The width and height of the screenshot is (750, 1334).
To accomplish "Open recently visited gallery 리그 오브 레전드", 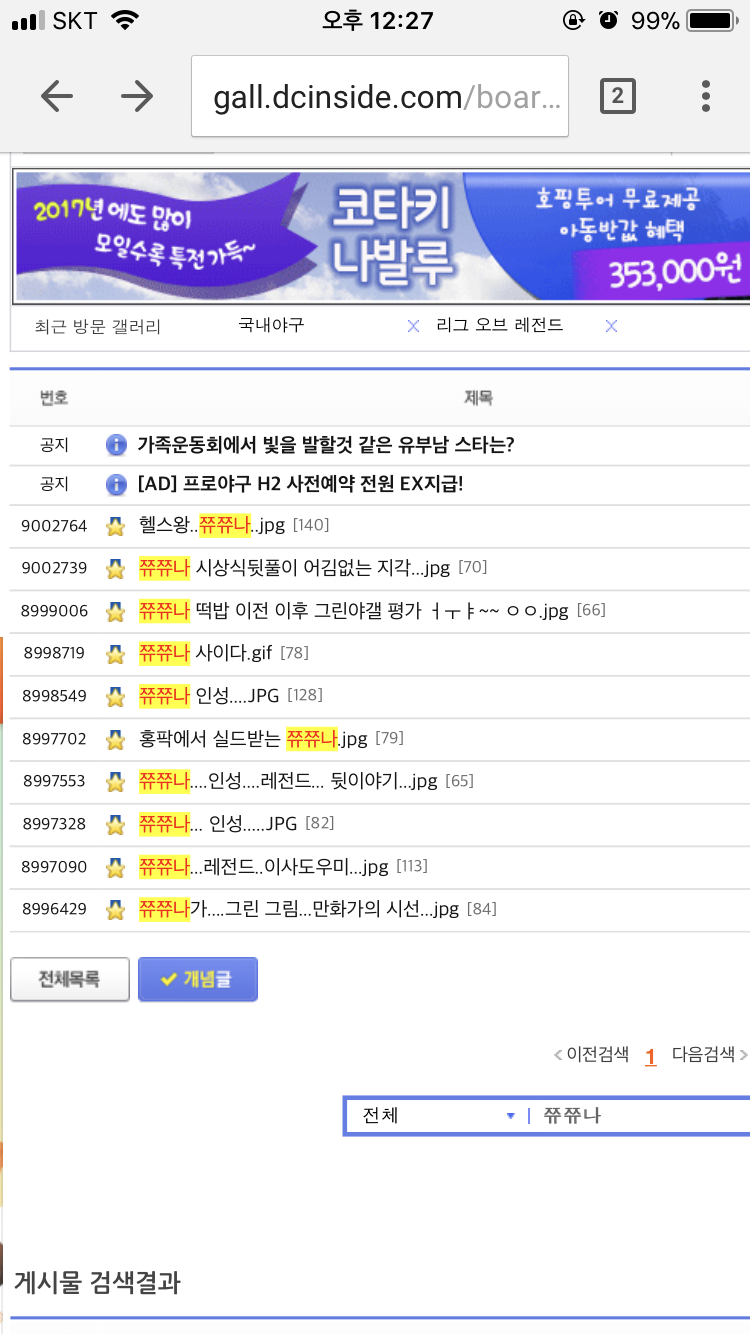I will coord(500,326).
